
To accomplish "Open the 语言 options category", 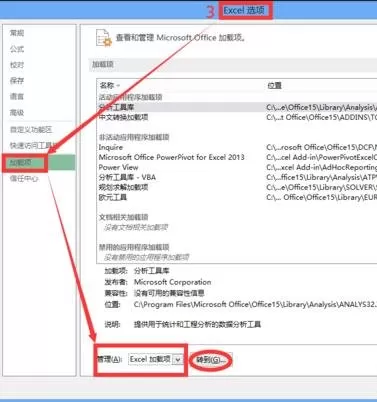I will click(x=17, y=96).
